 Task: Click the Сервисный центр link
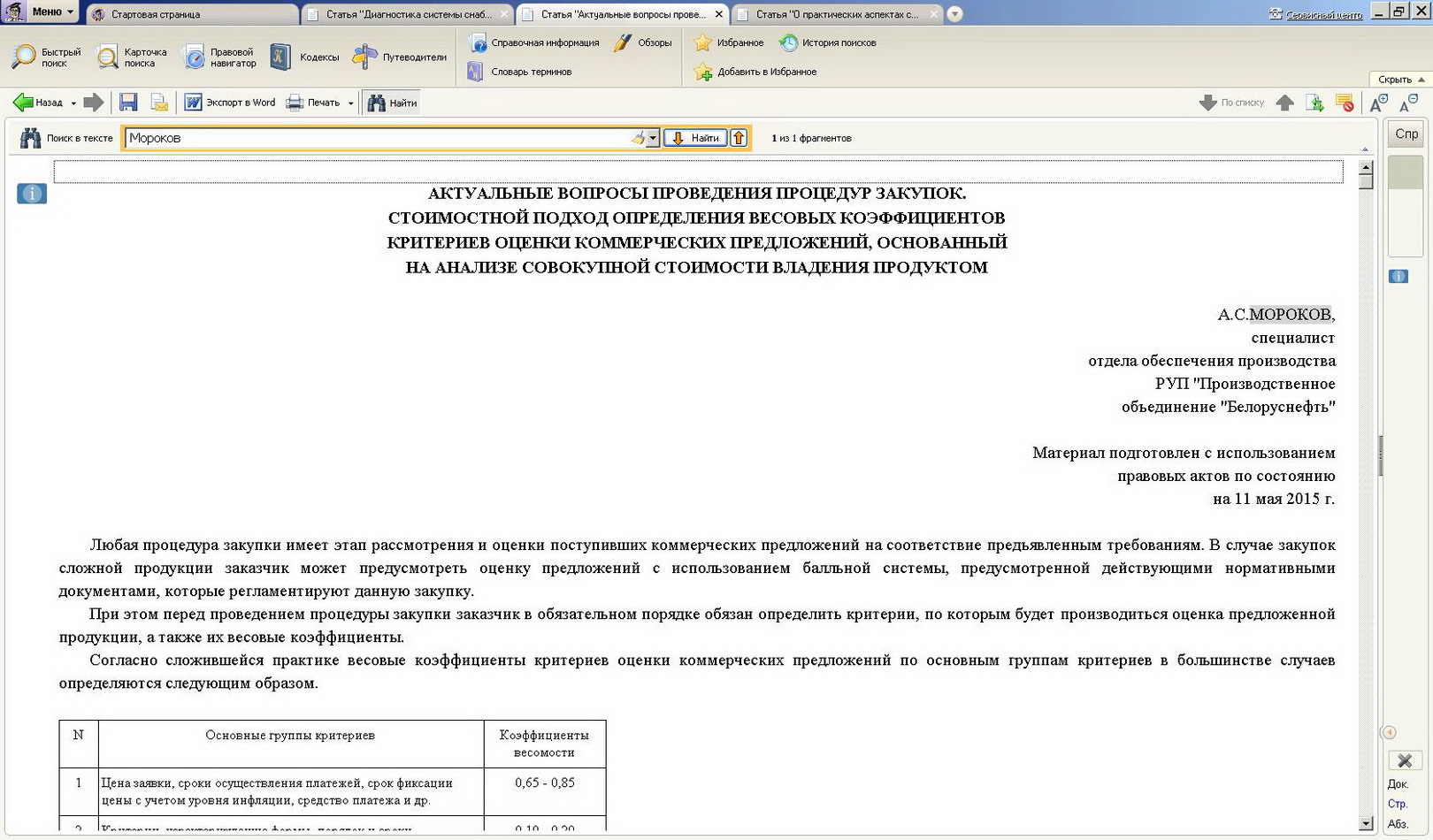tap(1322, 15)
